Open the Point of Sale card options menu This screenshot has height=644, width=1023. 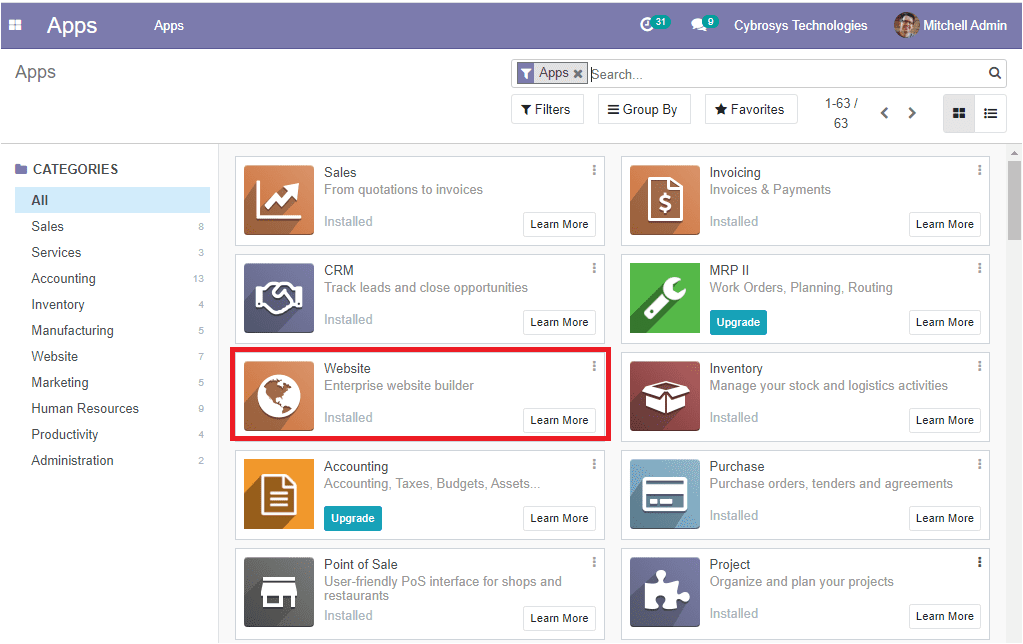point(594,562)
